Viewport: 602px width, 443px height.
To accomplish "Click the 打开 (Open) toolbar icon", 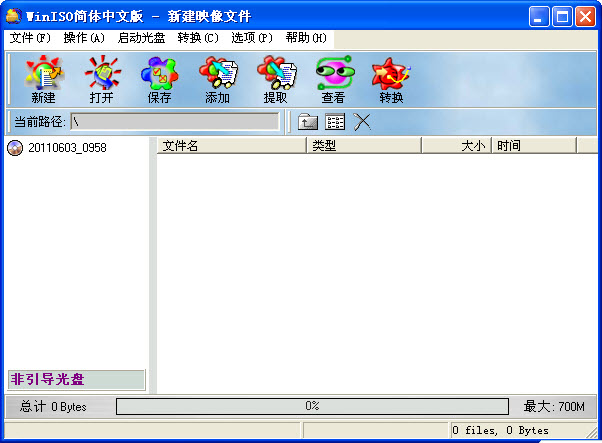I will click(102, 79).
